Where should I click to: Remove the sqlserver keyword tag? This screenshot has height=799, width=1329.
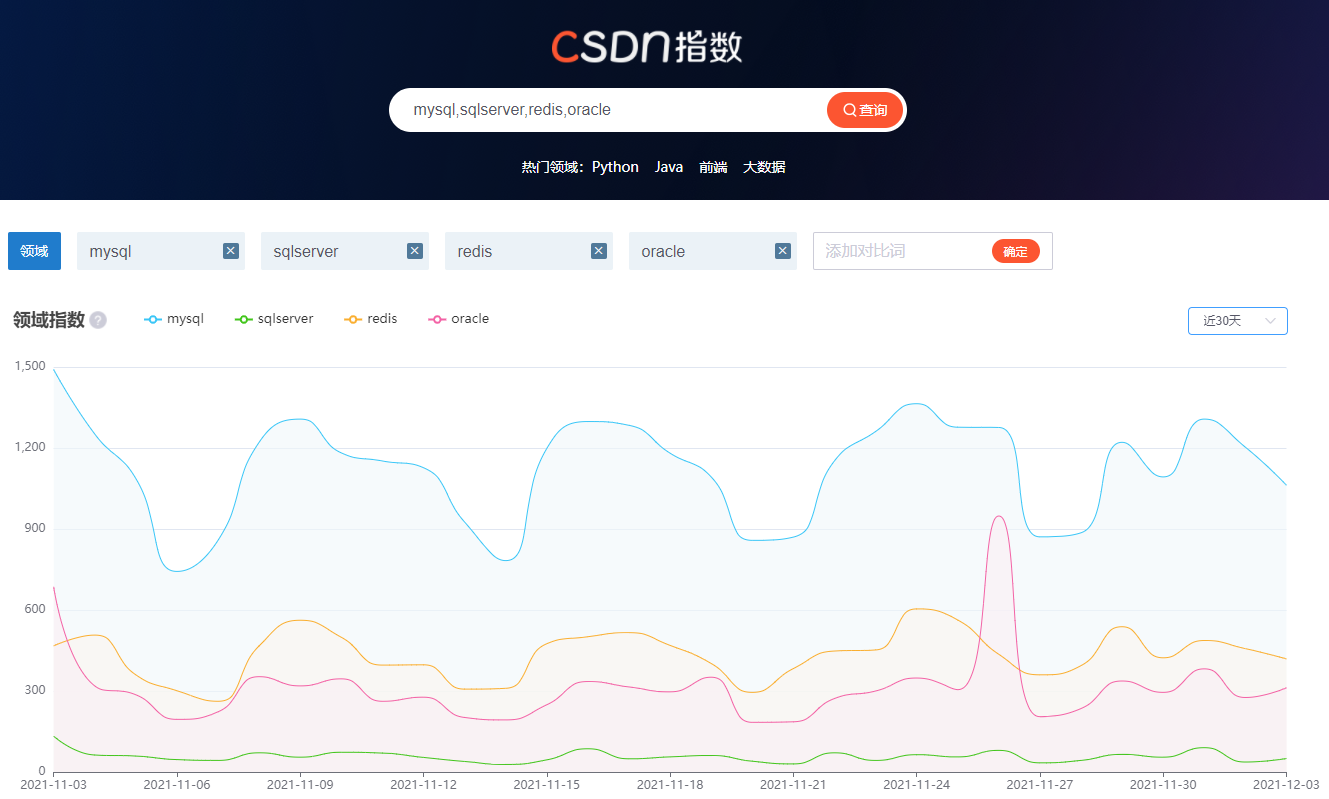[x=415, y=251]
